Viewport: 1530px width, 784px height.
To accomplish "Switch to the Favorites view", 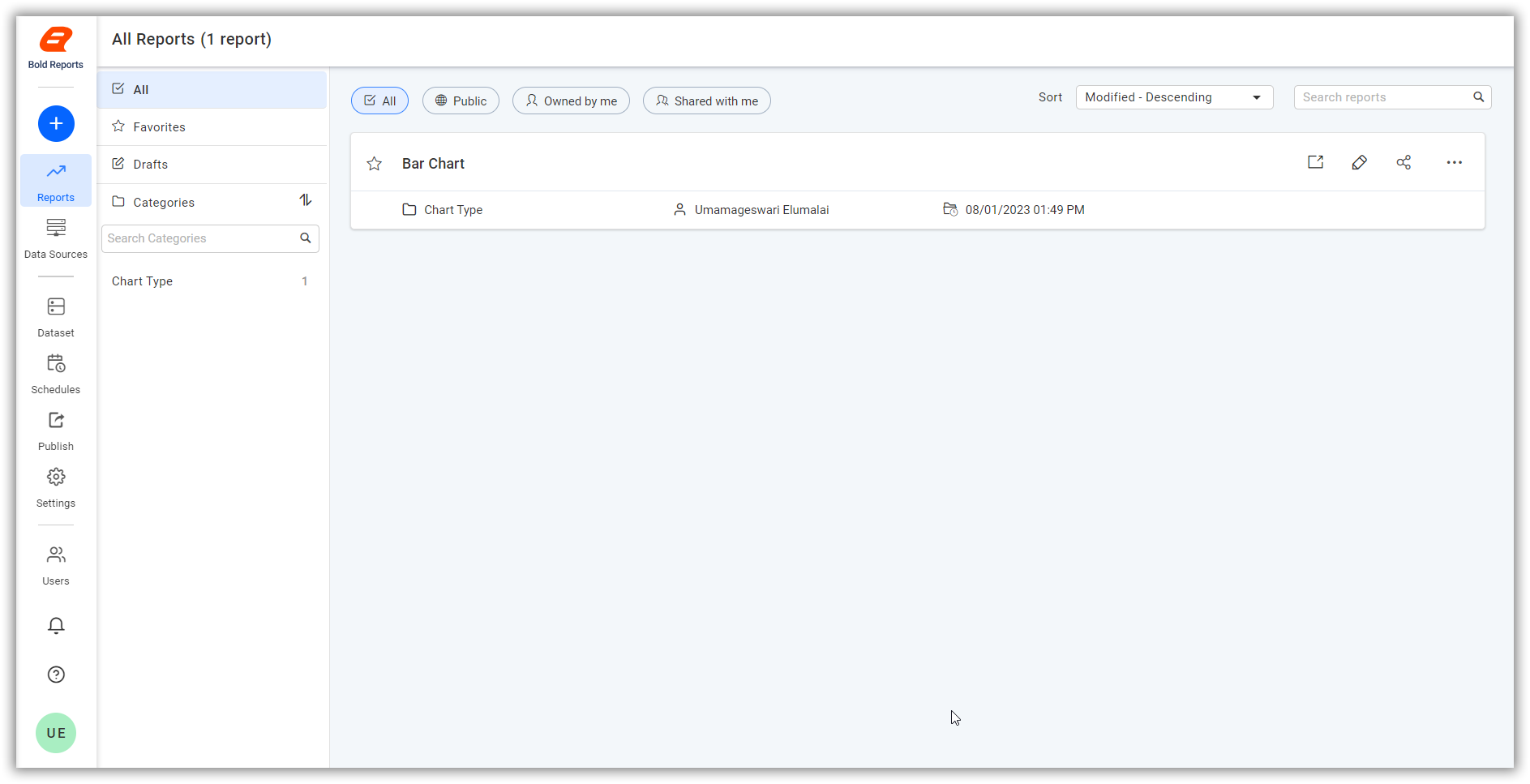I will (159, 126).
